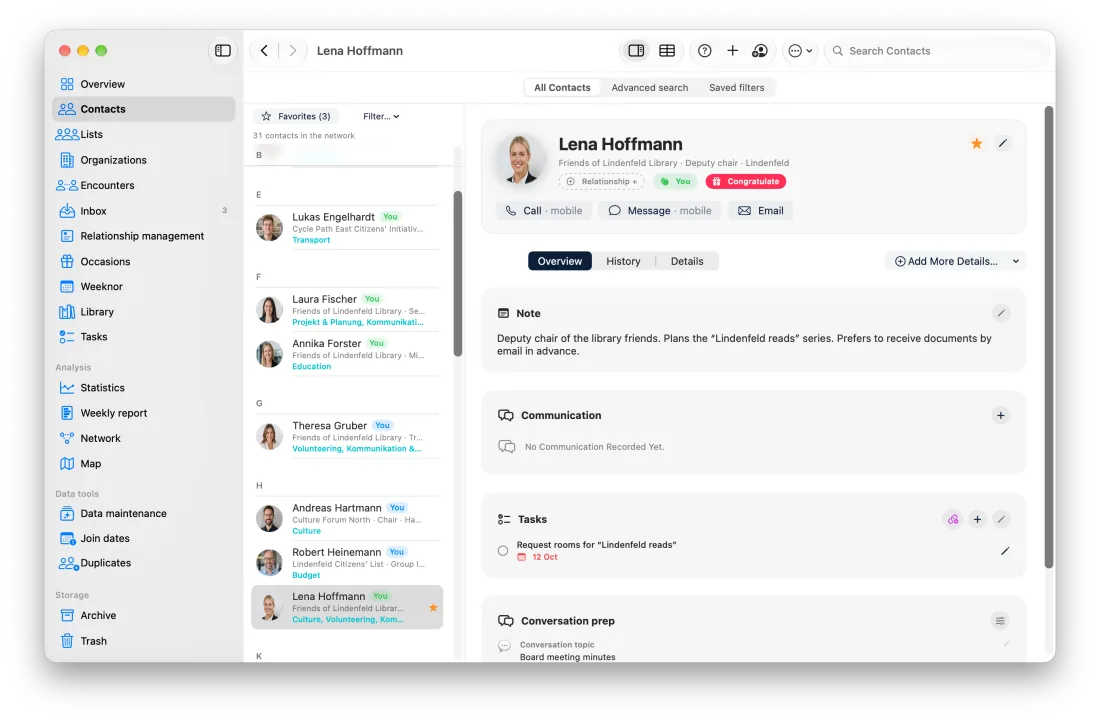The width and height of the screenshot is (1100, 721).
Task: Open the user profile icon in toolbar
Action: (760, 50)
